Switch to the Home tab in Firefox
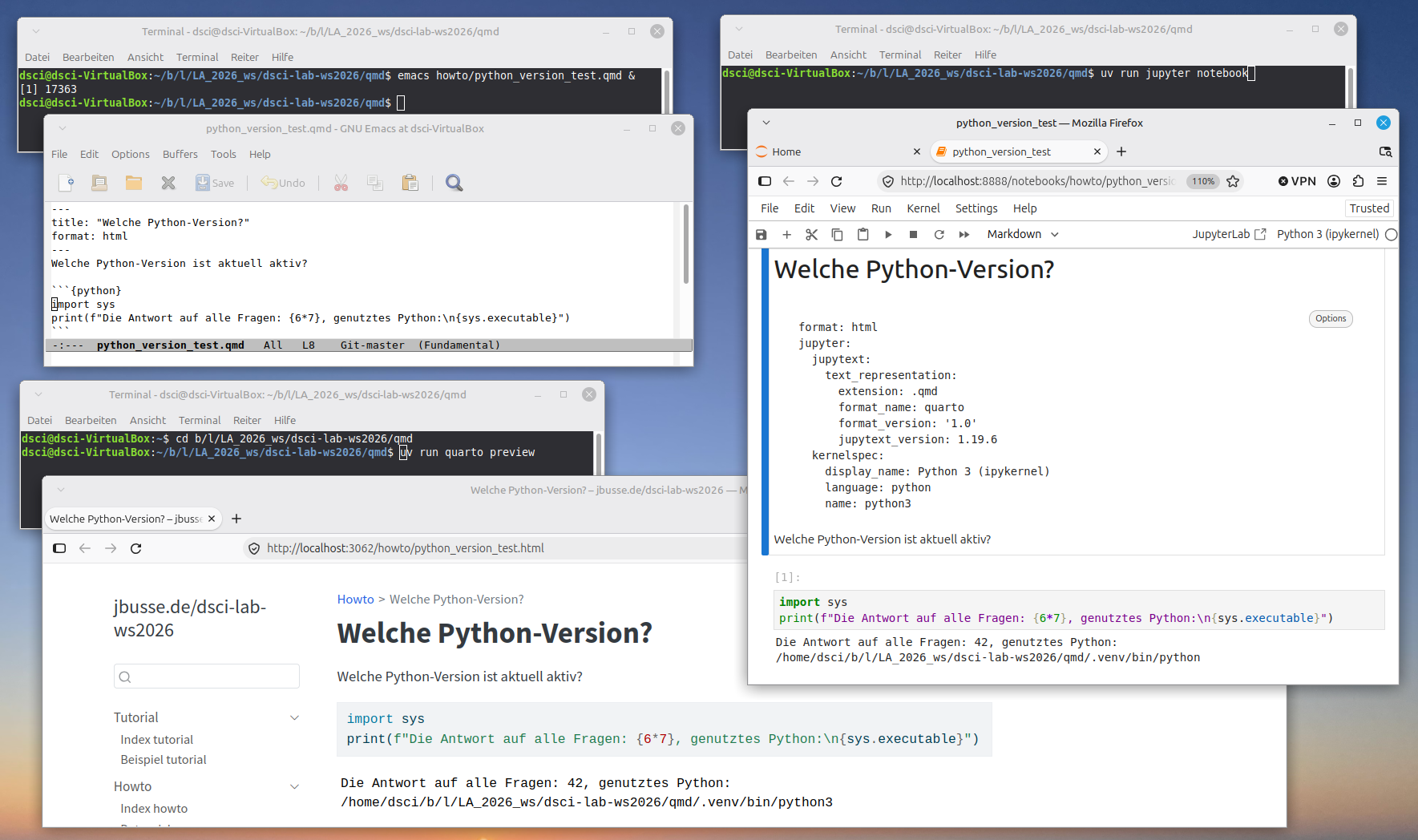This screenshot has width=1418, height=840. coord(838,151)
